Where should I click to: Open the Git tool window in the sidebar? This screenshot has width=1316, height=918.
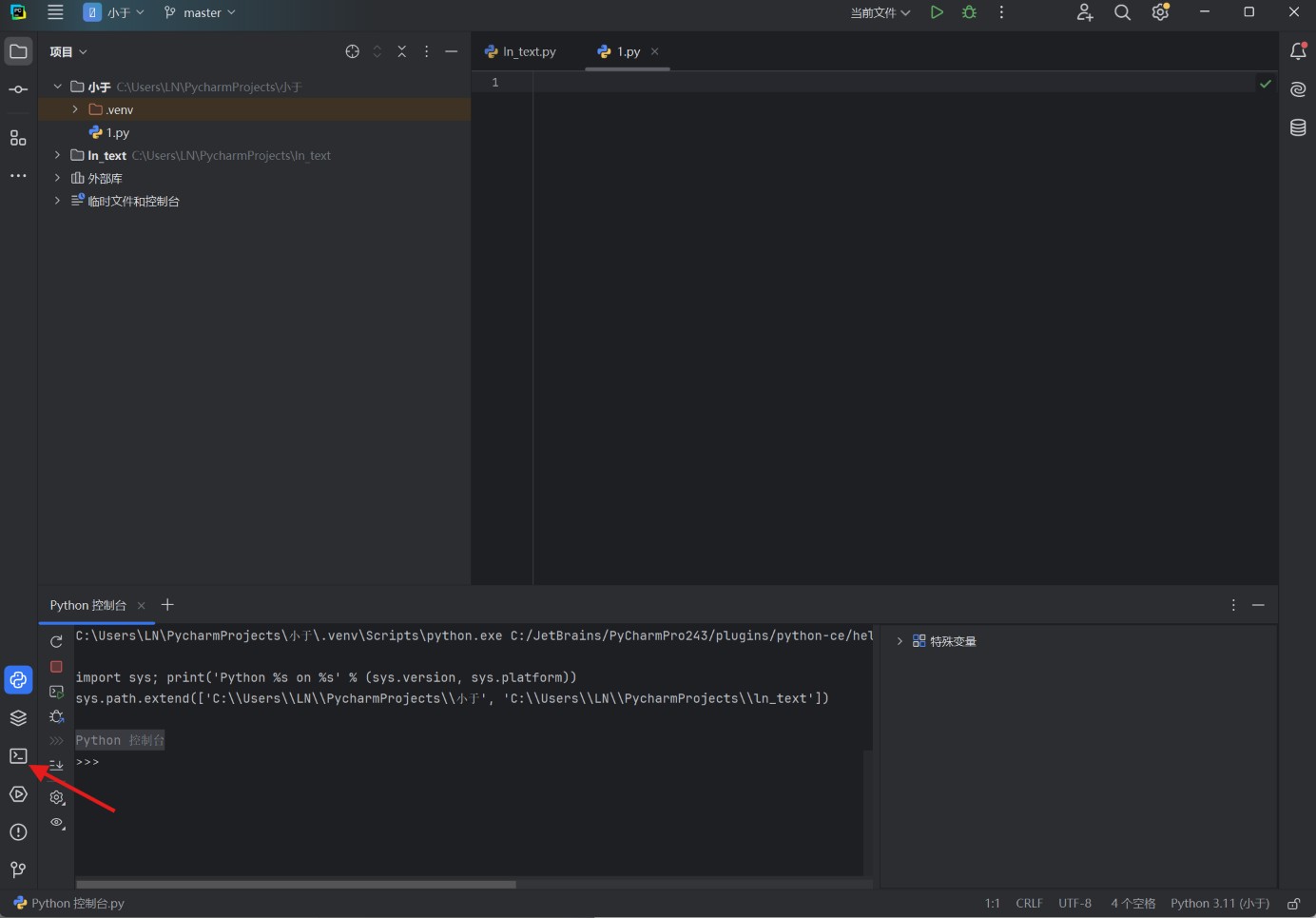[18, 869]
